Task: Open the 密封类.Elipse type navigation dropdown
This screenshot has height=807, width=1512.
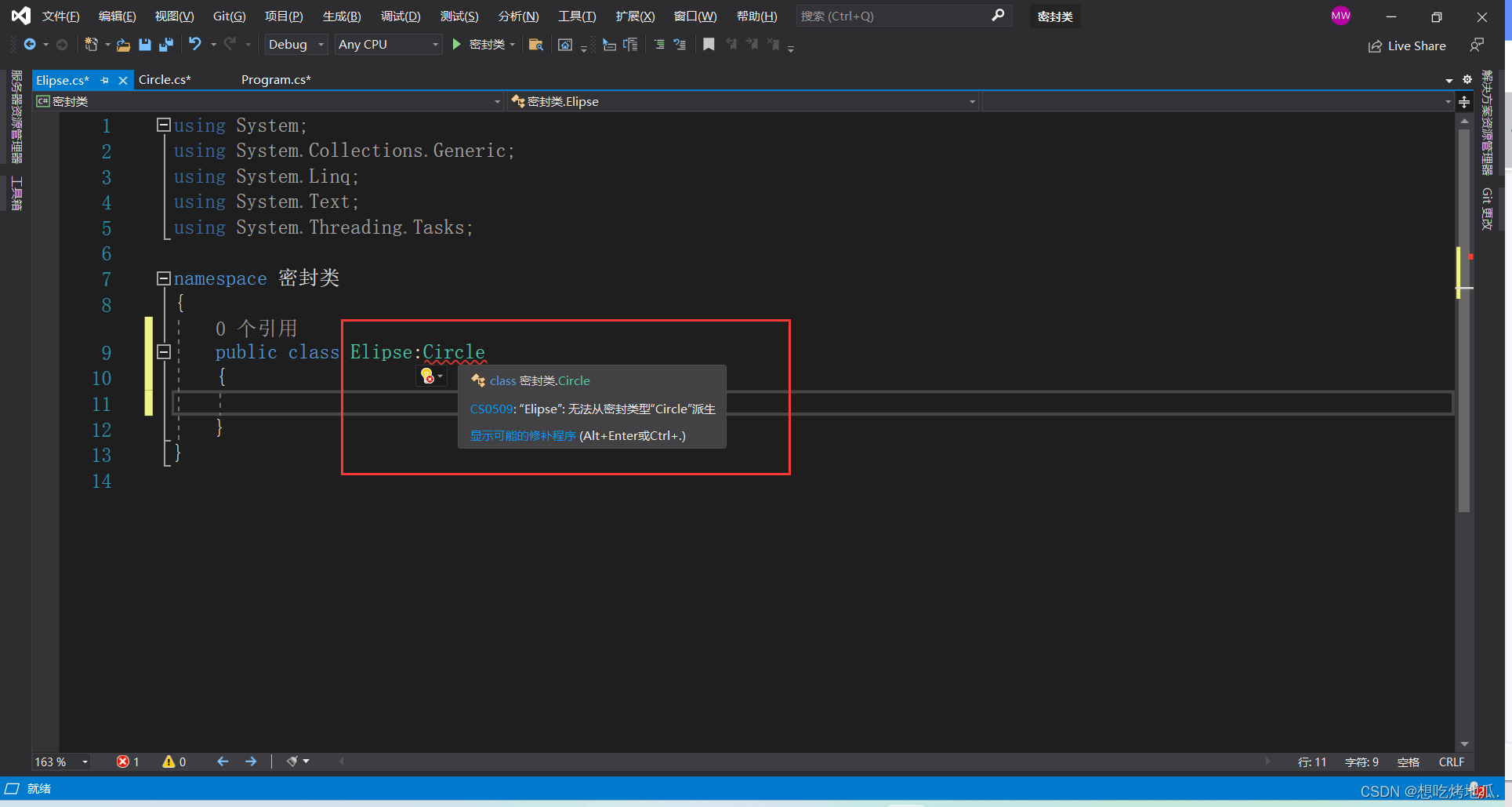Action: tap(742, 102)
